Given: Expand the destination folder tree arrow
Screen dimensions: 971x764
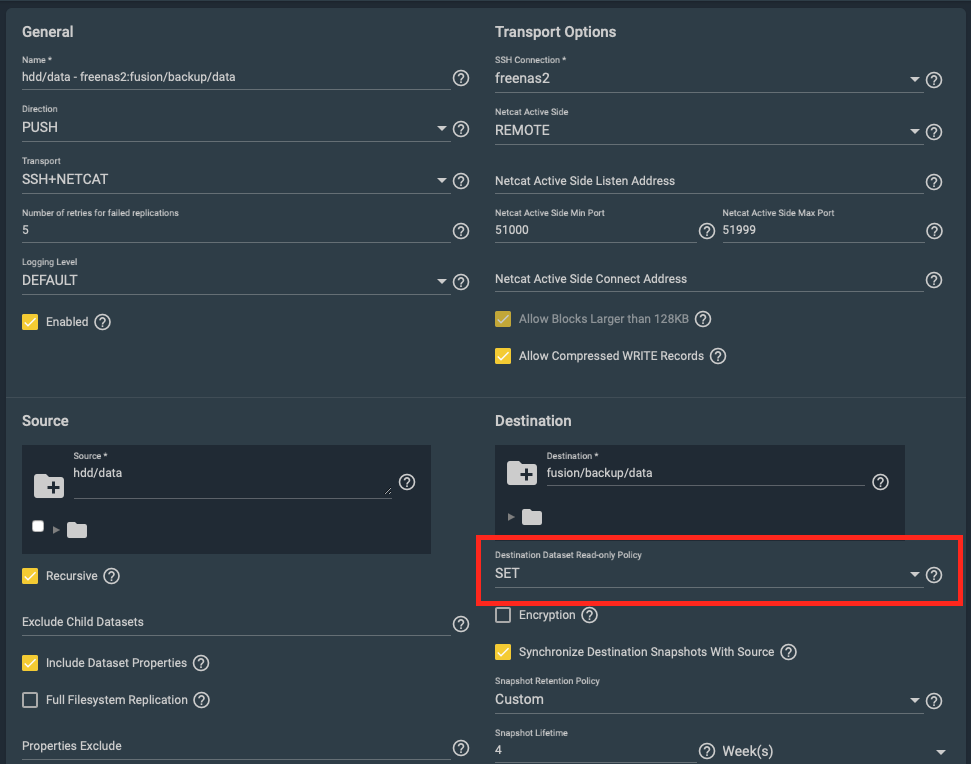Looking at the screenshot, I should coord(511,517).
